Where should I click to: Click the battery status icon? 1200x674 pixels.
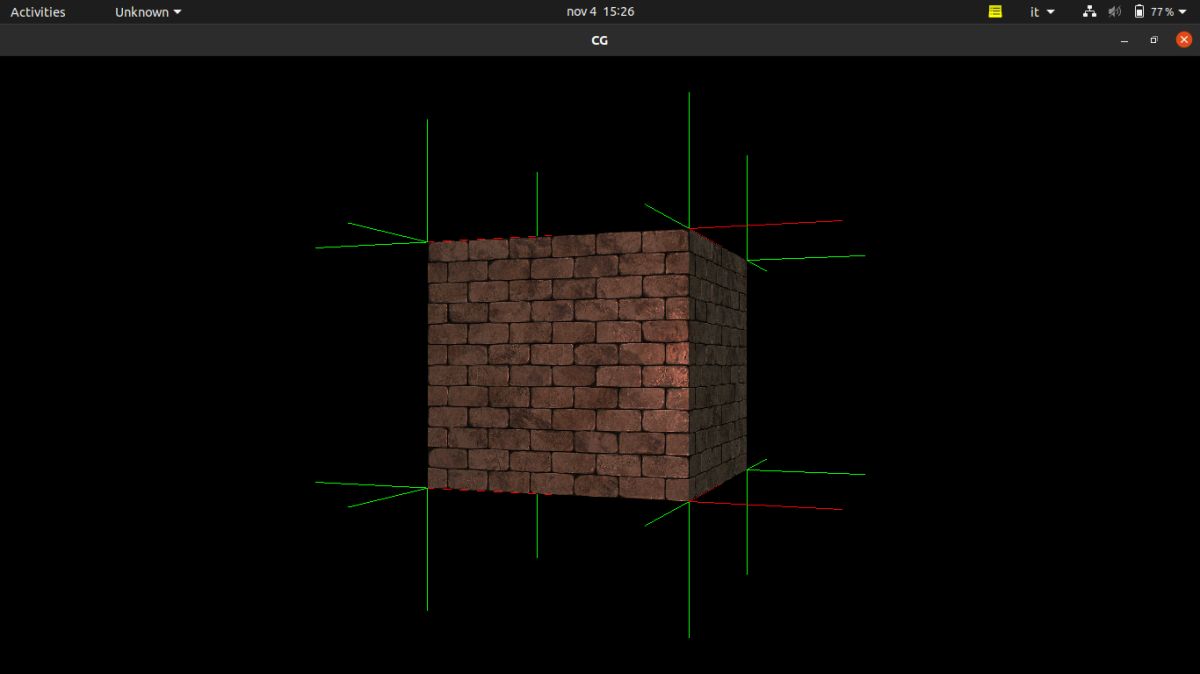pyautogui.click(x=1140, y=12)
